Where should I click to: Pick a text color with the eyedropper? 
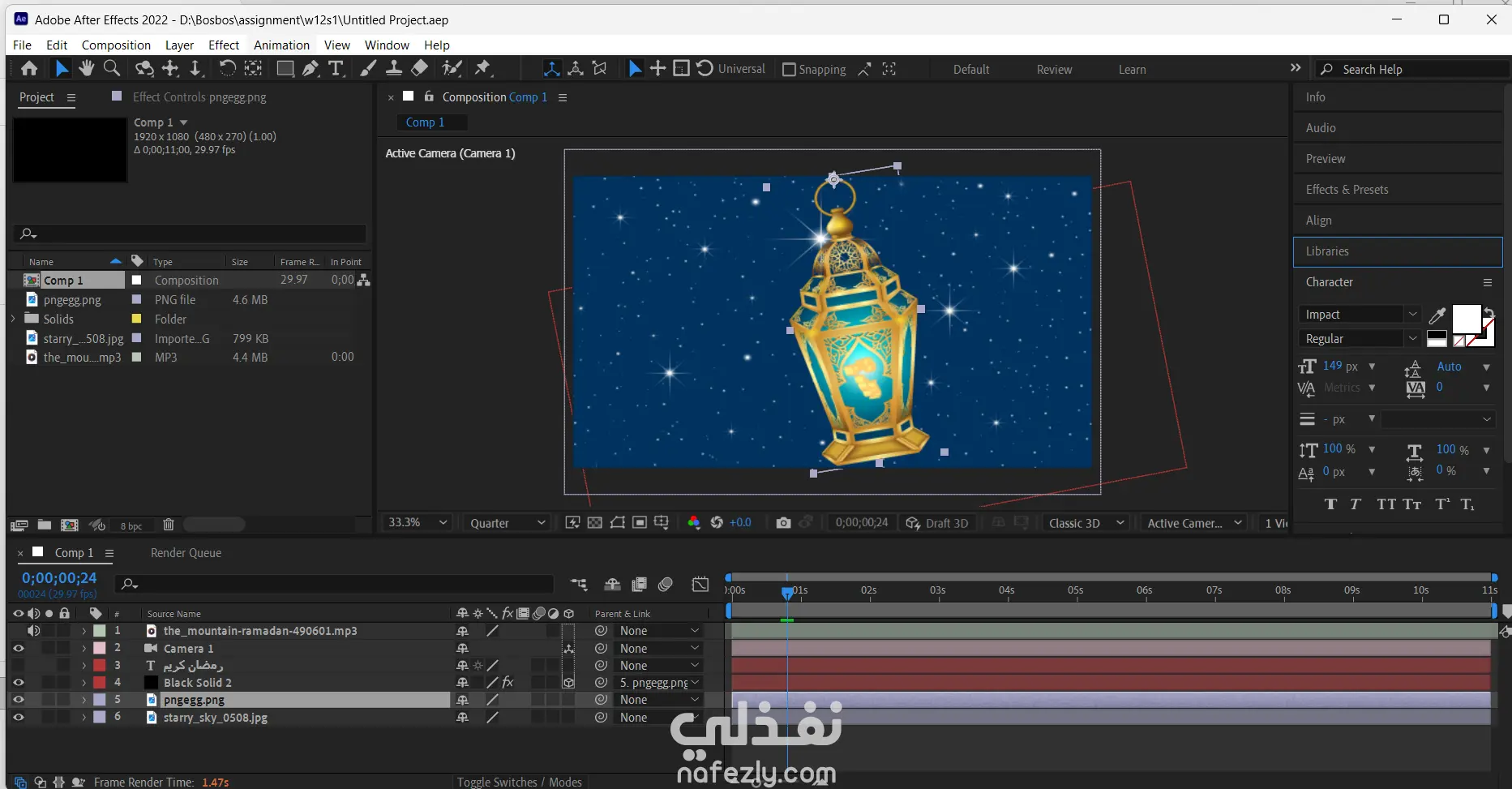(1437, 315)
